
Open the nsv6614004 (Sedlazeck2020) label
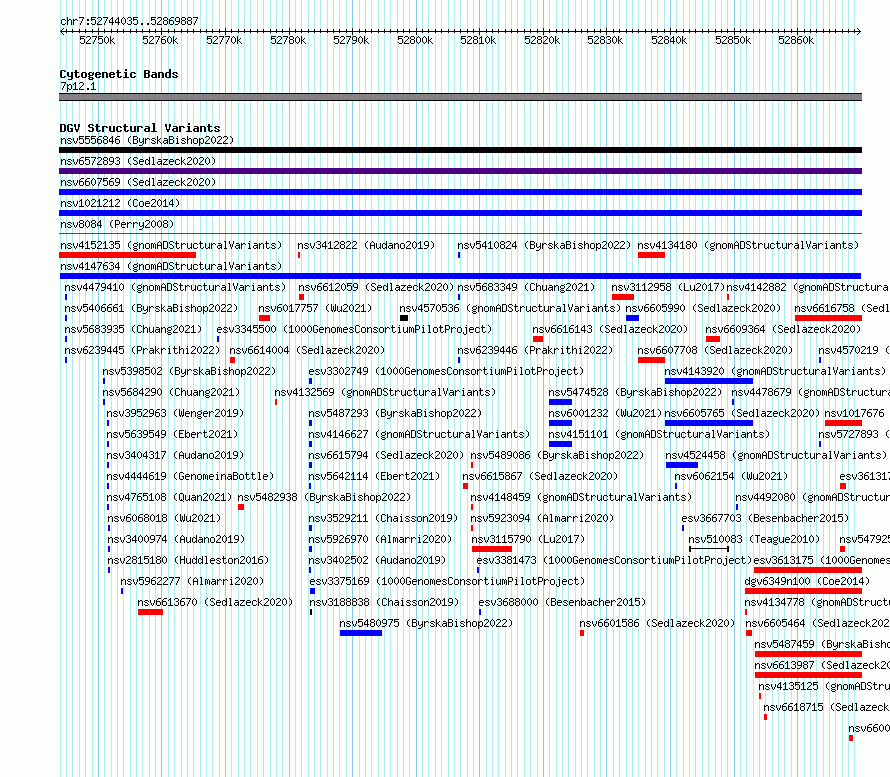(307, 350)
